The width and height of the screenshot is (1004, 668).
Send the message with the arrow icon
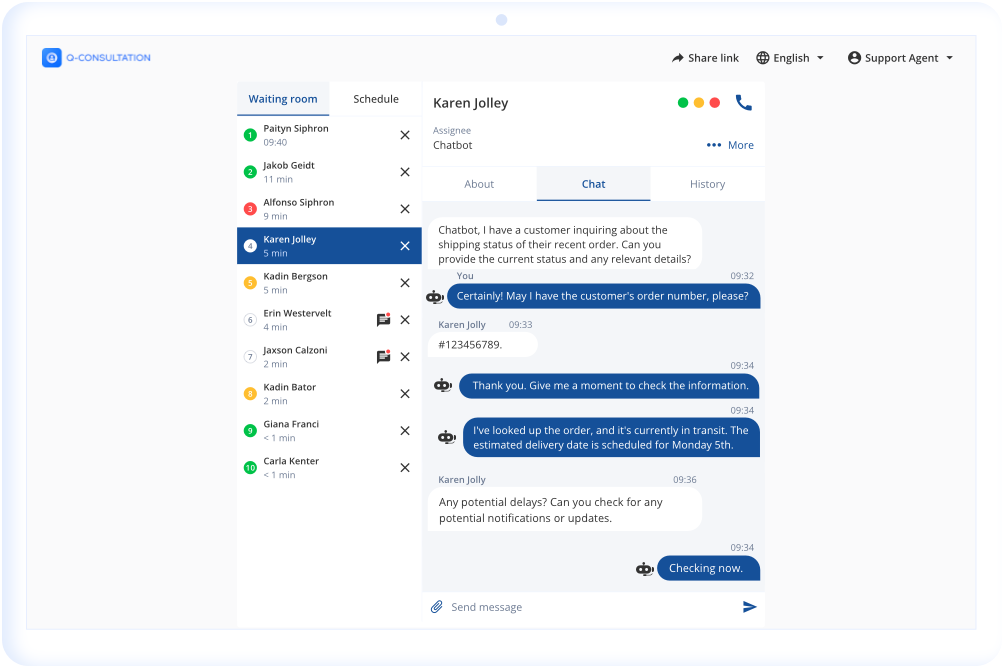[x=749, y=607]
